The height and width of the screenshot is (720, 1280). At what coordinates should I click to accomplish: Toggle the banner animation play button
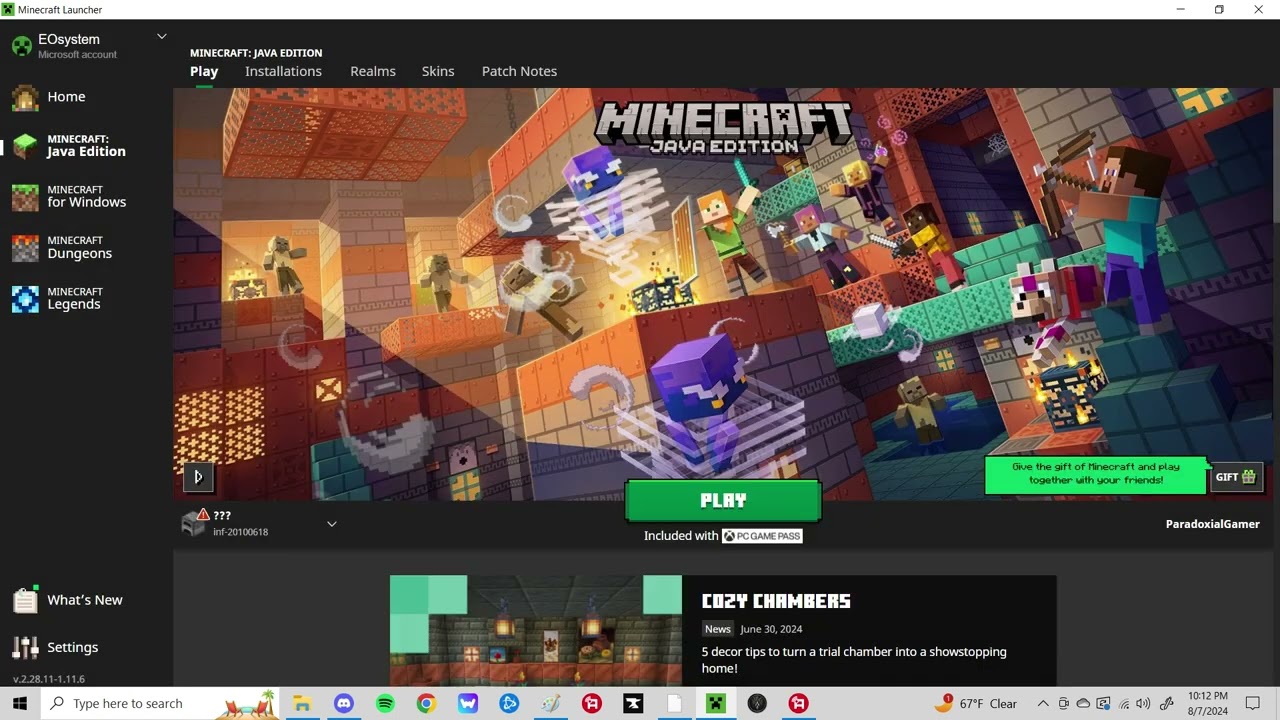pos(198,477)
